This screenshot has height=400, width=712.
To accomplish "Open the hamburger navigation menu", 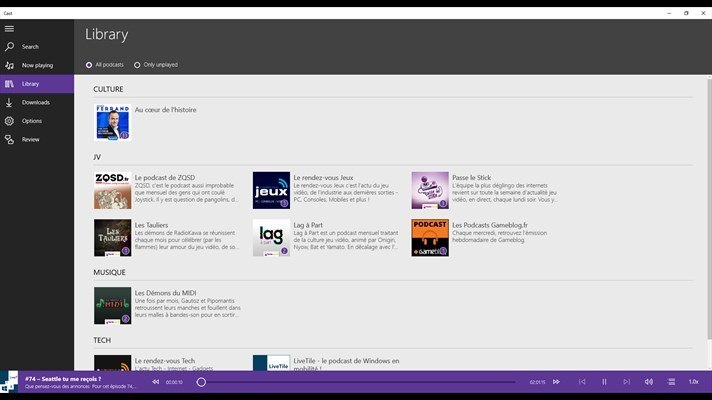I will coord(10,28).
